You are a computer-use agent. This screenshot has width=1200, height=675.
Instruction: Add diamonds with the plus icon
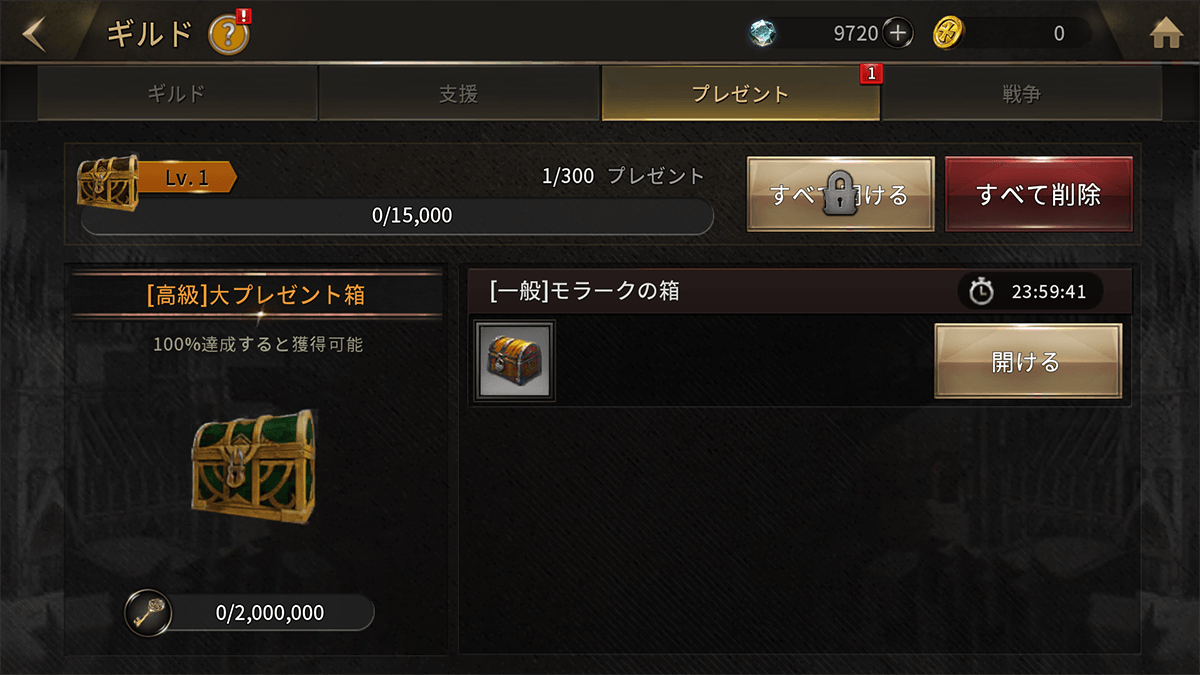pyautogui.click(x=898, y=33)
